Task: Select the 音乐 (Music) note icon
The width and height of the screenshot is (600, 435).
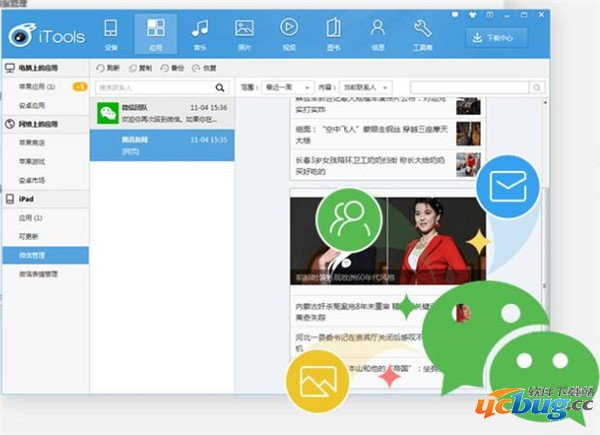Action: click(x=199, y=32)
